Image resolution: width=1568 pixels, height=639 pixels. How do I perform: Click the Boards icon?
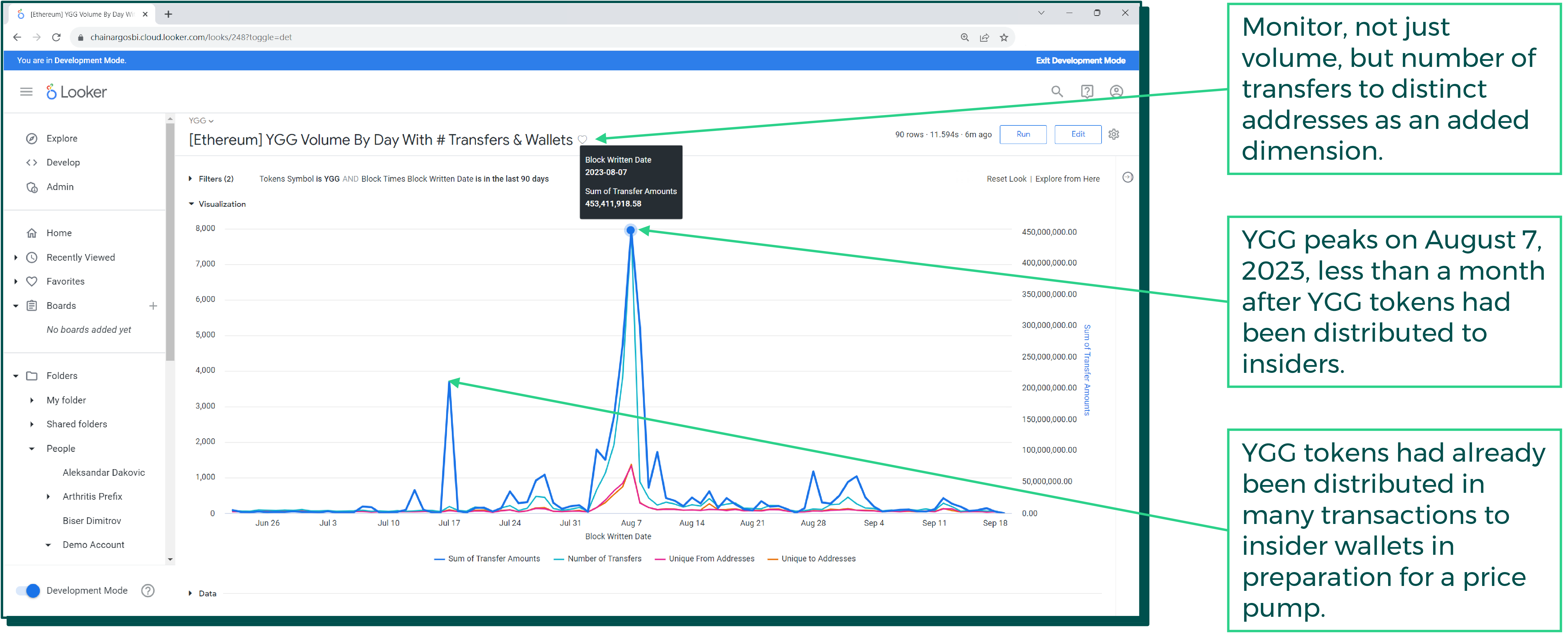click(32, 305)
